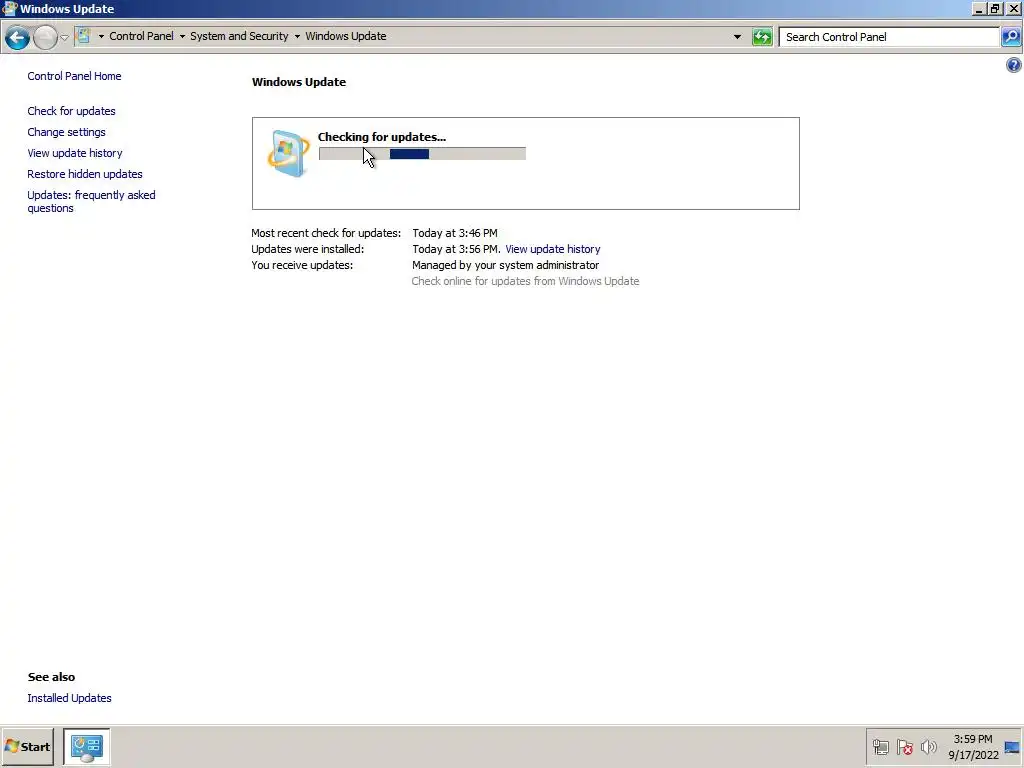
Task: Open Restore hidden updates link
Action: (x=85, y=174)
